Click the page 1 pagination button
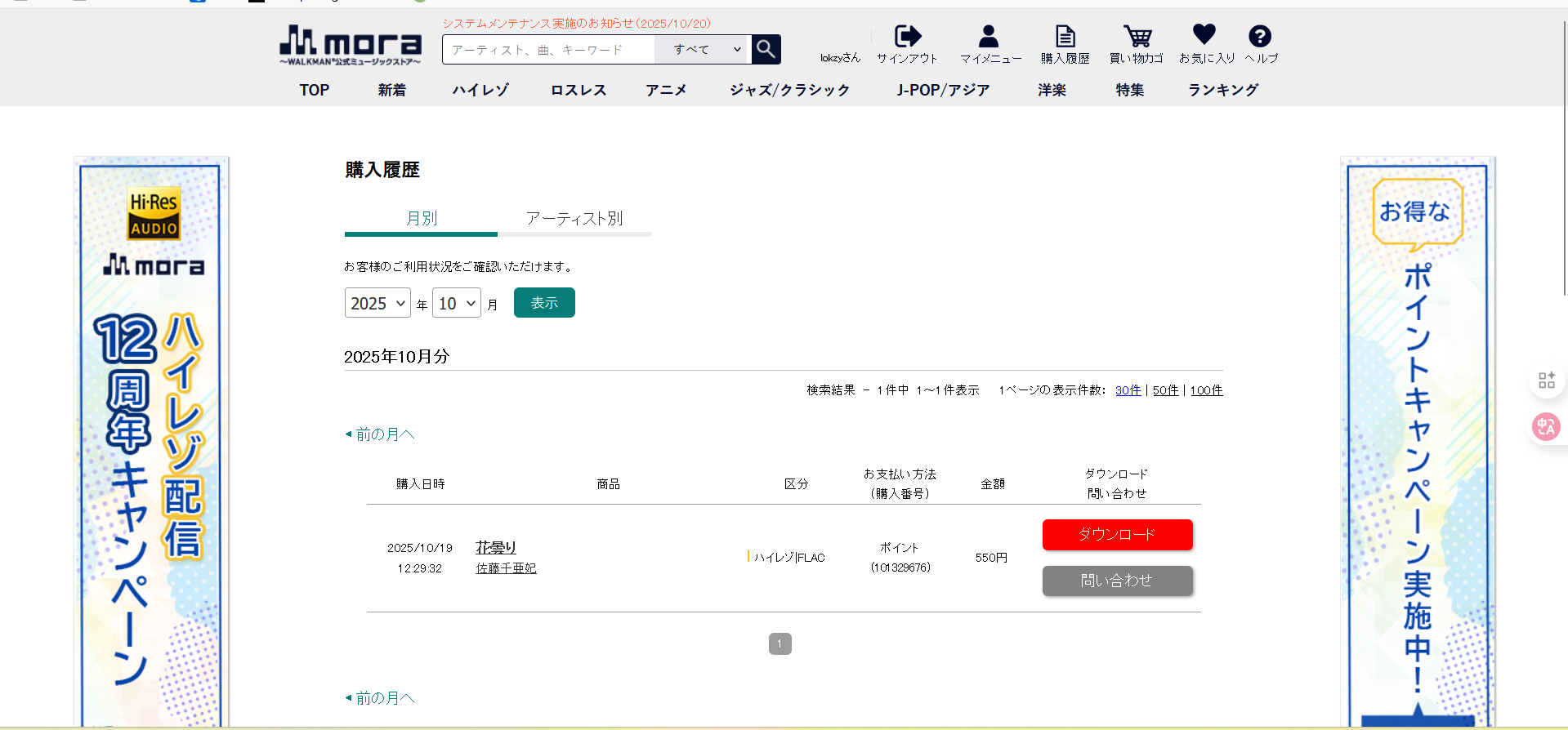 780,644
